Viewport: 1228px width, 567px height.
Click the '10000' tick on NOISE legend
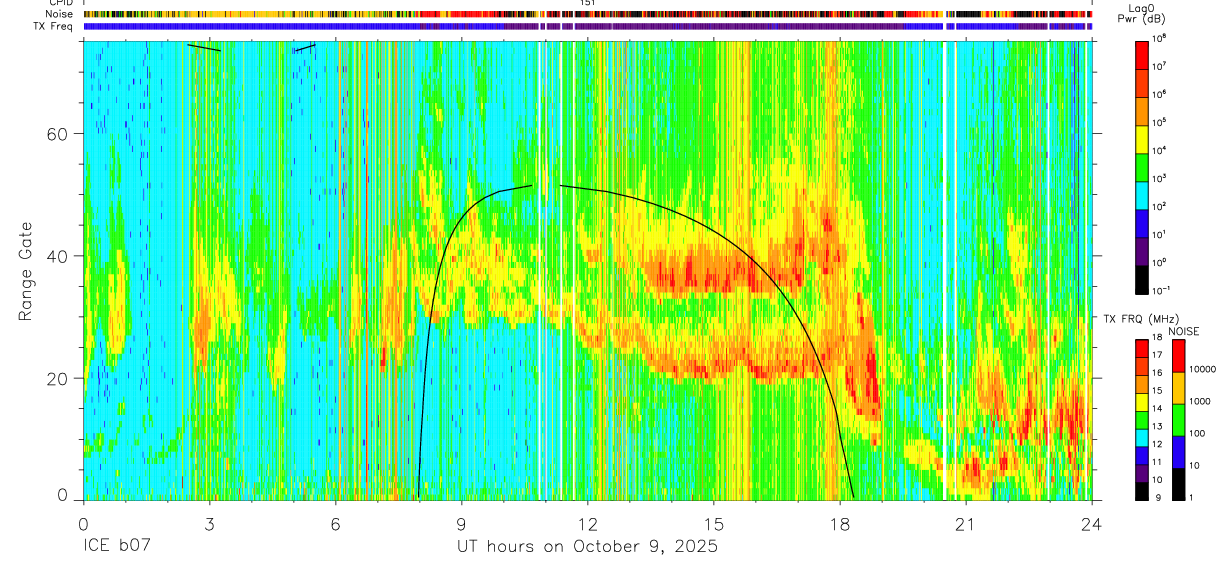[x=1204, y=369]
